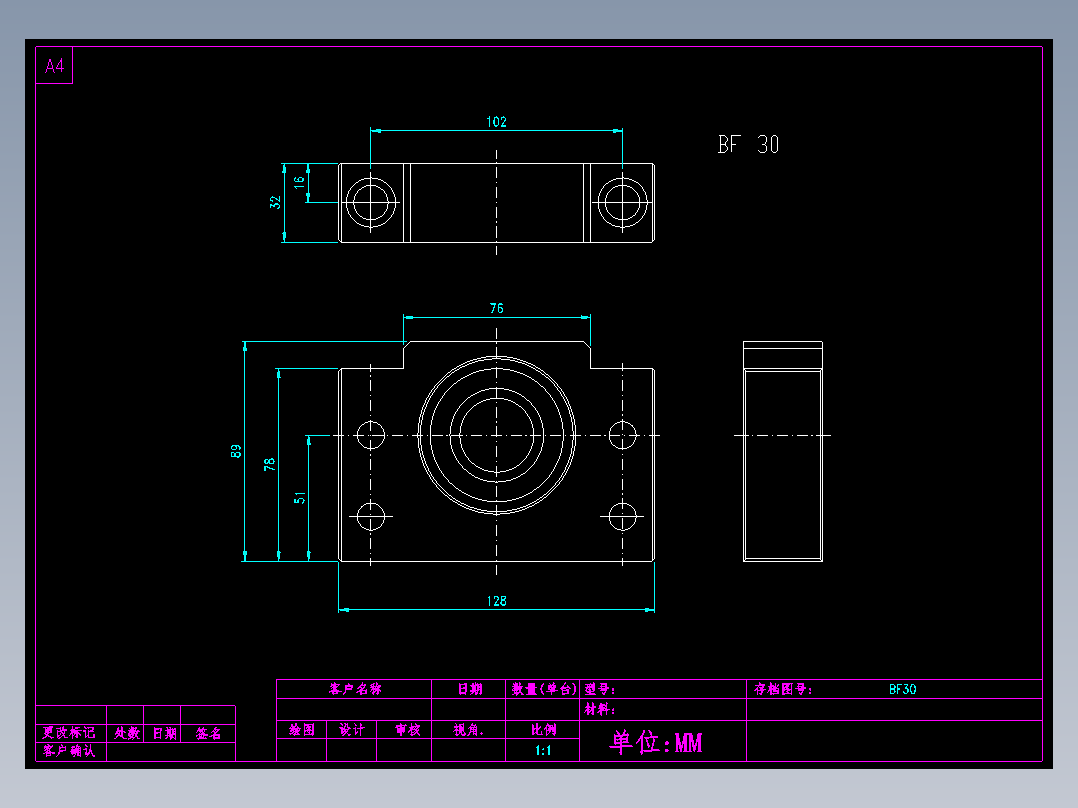Select the "签名" signature cell

tap(208, 733)
